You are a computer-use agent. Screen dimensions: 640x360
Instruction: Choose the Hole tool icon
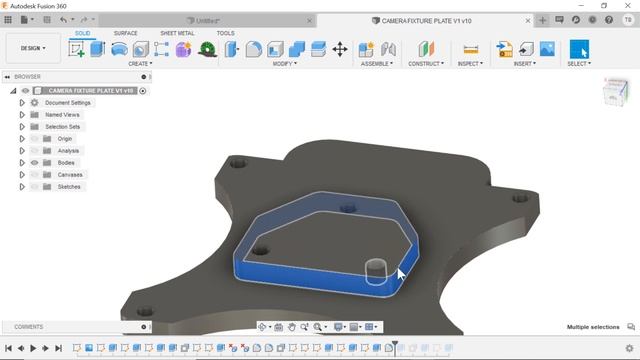(x=140, y=49)
